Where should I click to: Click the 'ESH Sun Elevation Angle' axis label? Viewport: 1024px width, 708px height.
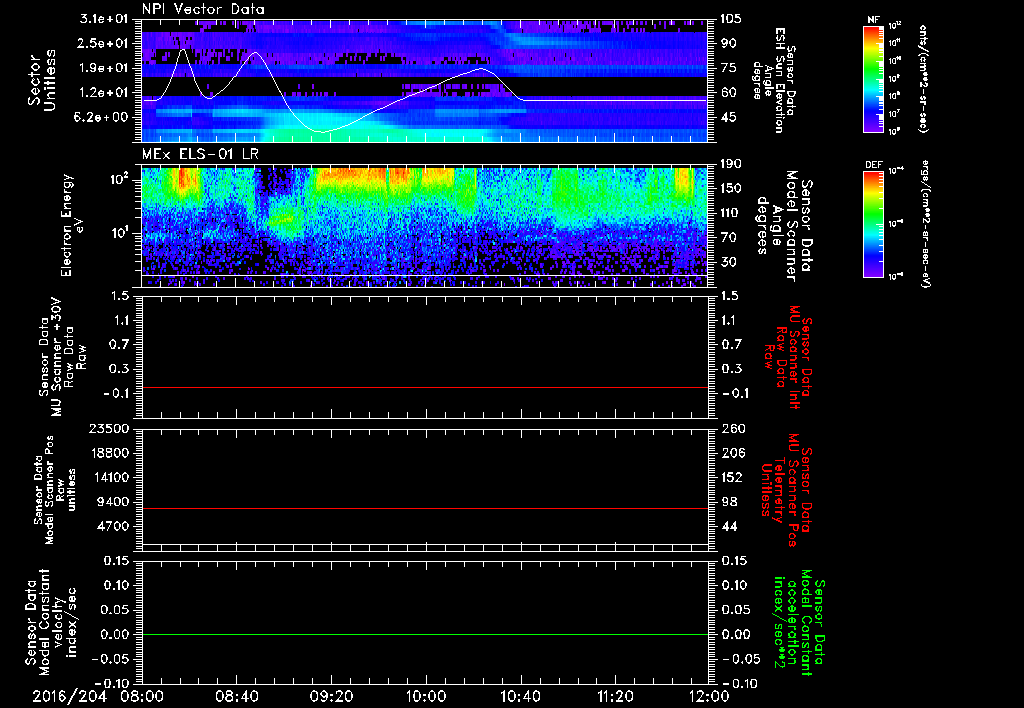[x=773, y=80]
